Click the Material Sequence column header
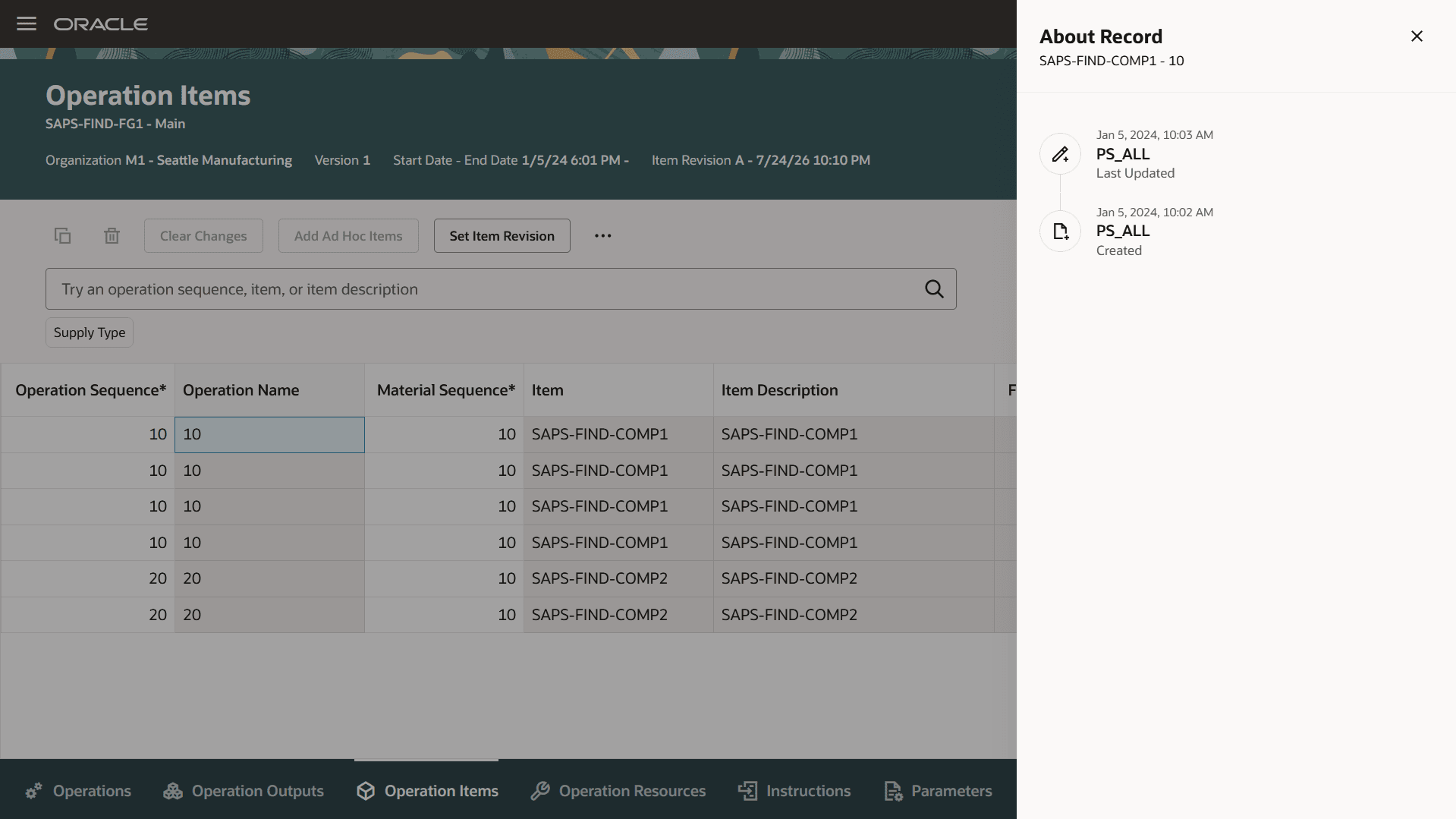This screenshot has height=819, width=1456. click(x=445, y=390)
